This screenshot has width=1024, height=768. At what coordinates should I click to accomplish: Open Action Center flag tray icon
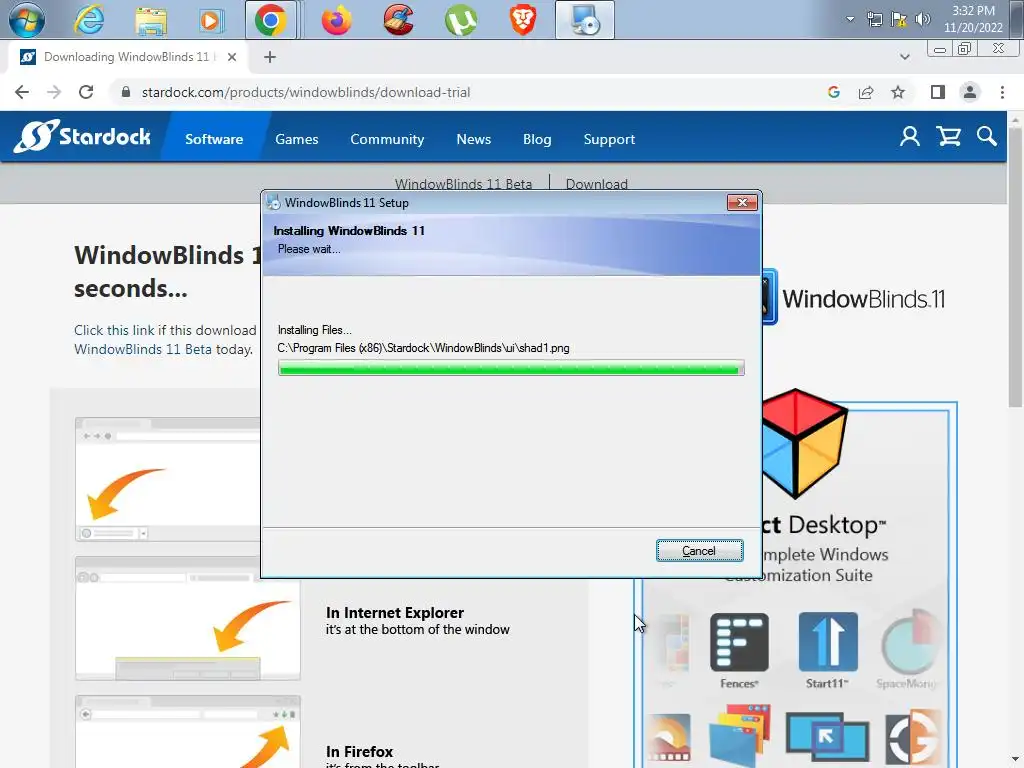pyautogui.click(x=899, y=19)
